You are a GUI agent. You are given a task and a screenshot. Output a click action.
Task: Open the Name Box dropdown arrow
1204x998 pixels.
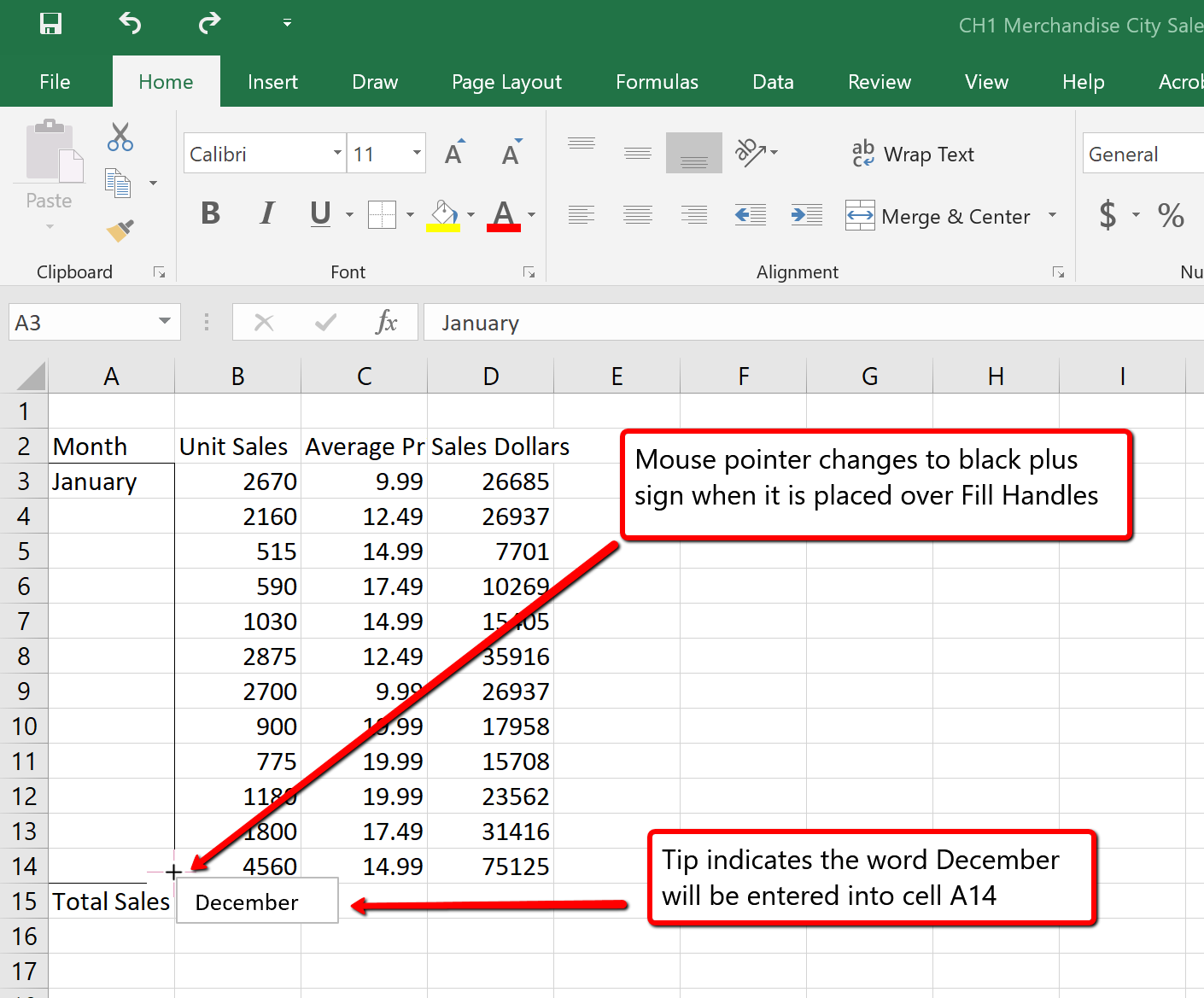[x=165, y=322]
